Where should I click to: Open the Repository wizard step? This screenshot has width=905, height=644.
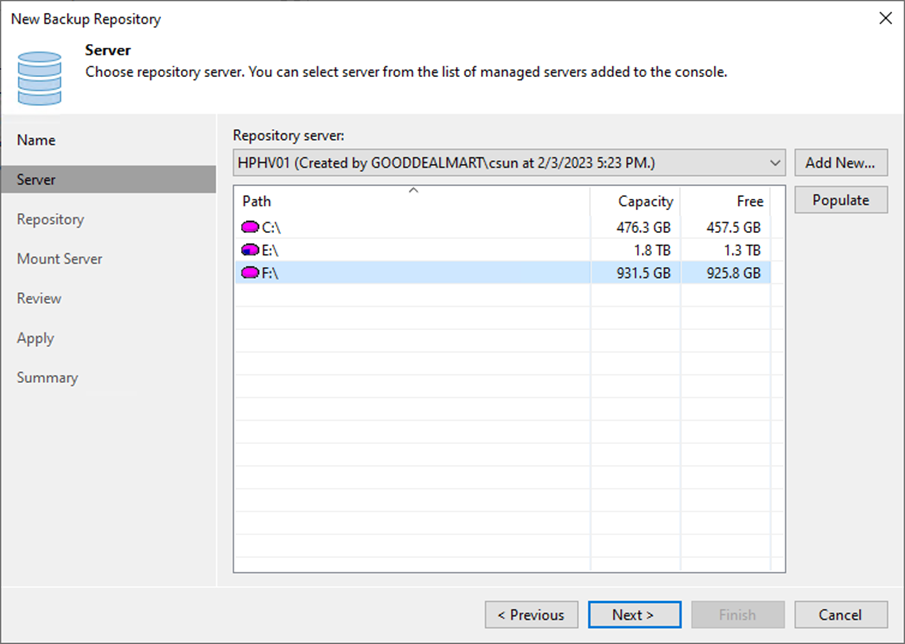coord(50,219)
